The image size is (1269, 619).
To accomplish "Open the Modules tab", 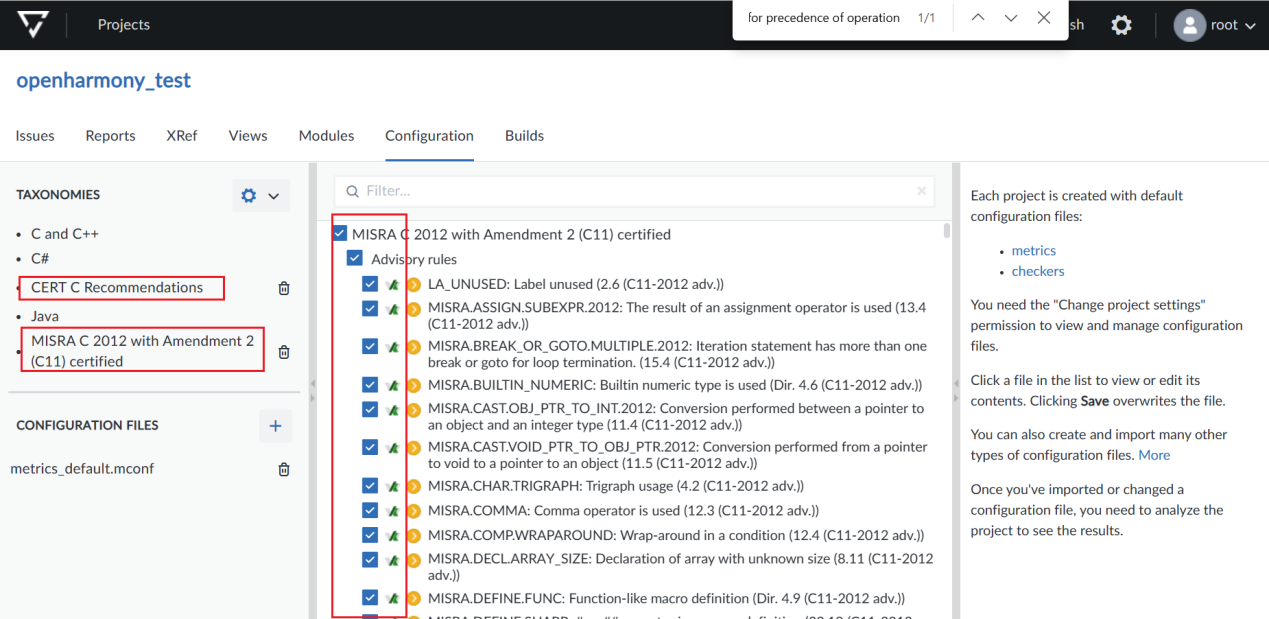I will 326,136.
